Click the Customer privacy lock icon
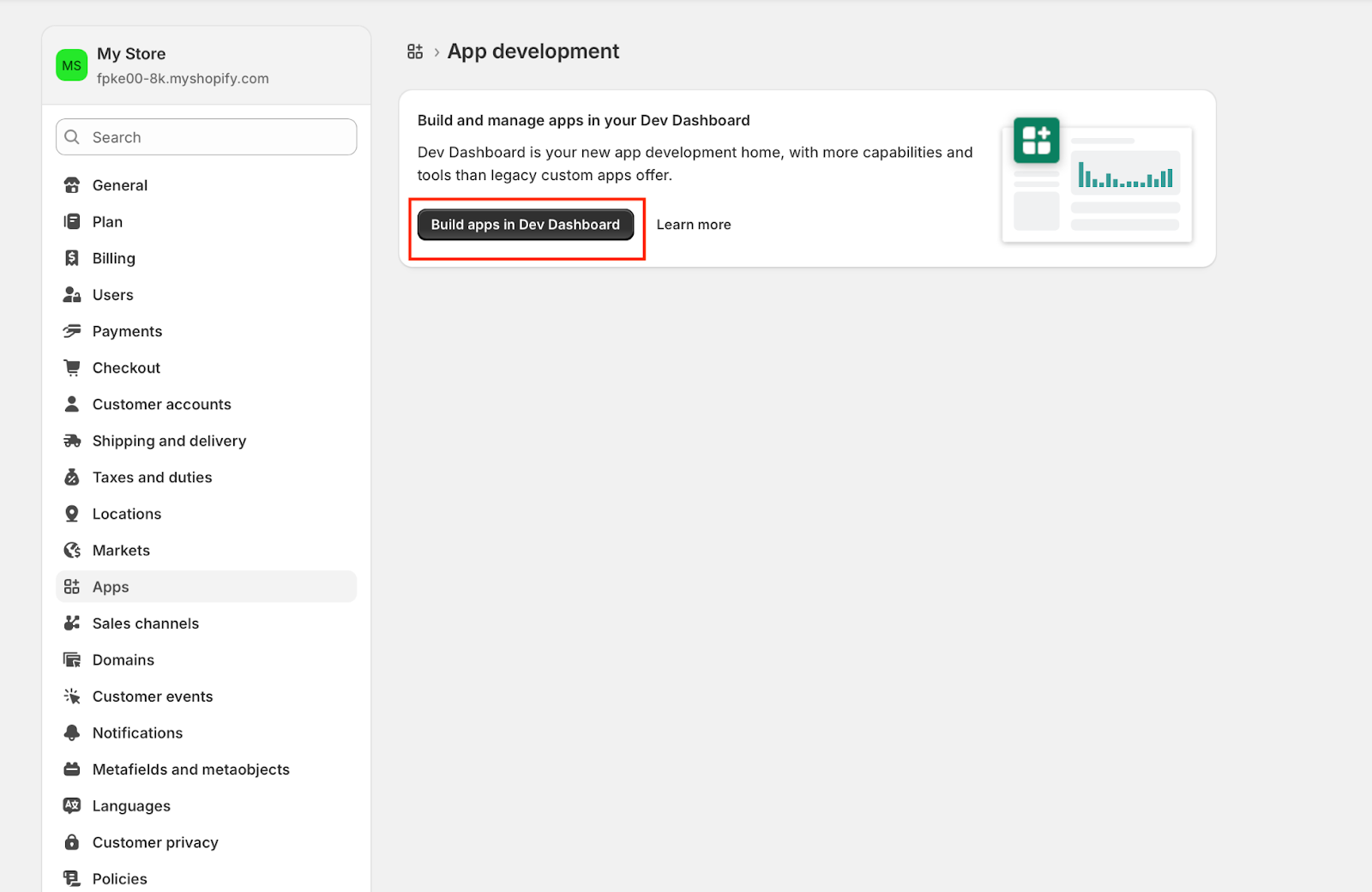Image resolution: width=1372 pixels, height=892 pixels. pyautogui.click(x=72, y=842)
